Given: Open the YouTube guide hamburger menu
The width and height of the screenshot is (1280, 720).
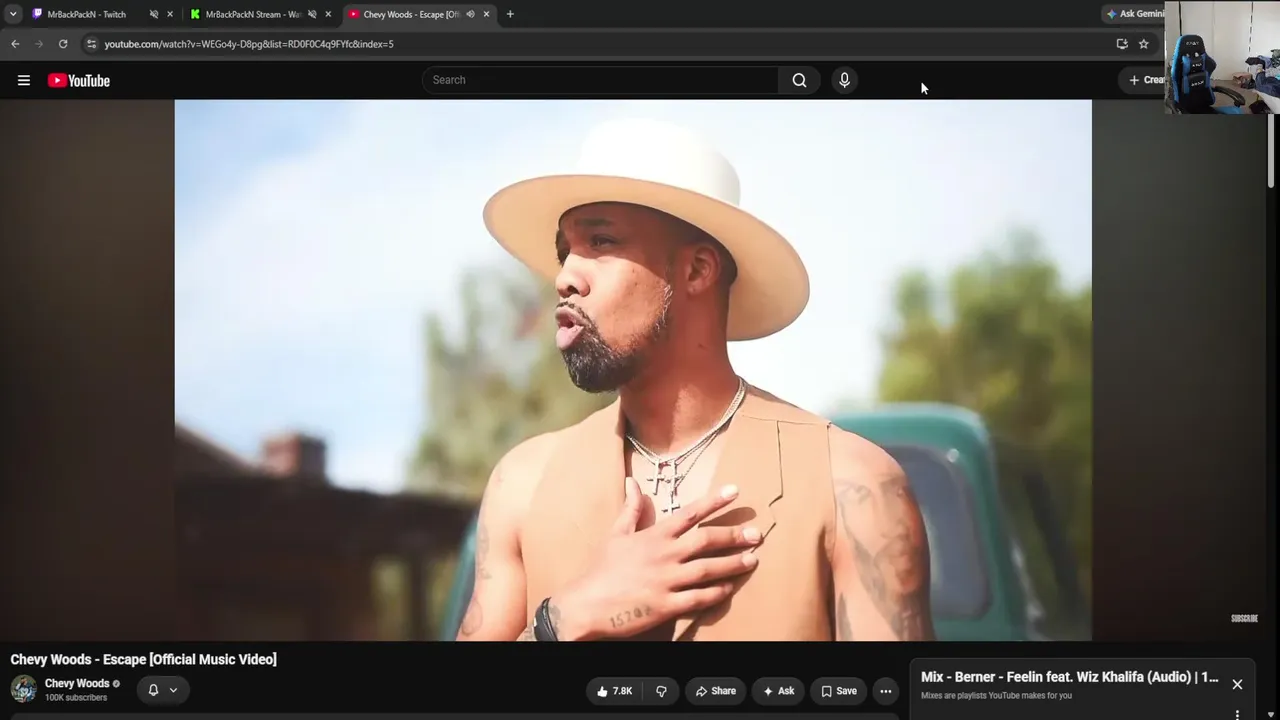Looking at the screenshot, I should pyautogui.click(x=24, y=80).
